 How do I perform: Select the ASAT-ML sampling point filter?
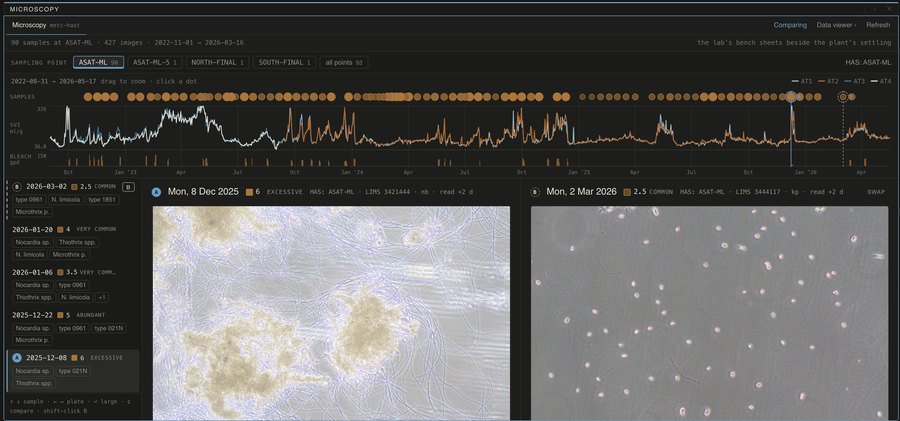pos(99,63)
